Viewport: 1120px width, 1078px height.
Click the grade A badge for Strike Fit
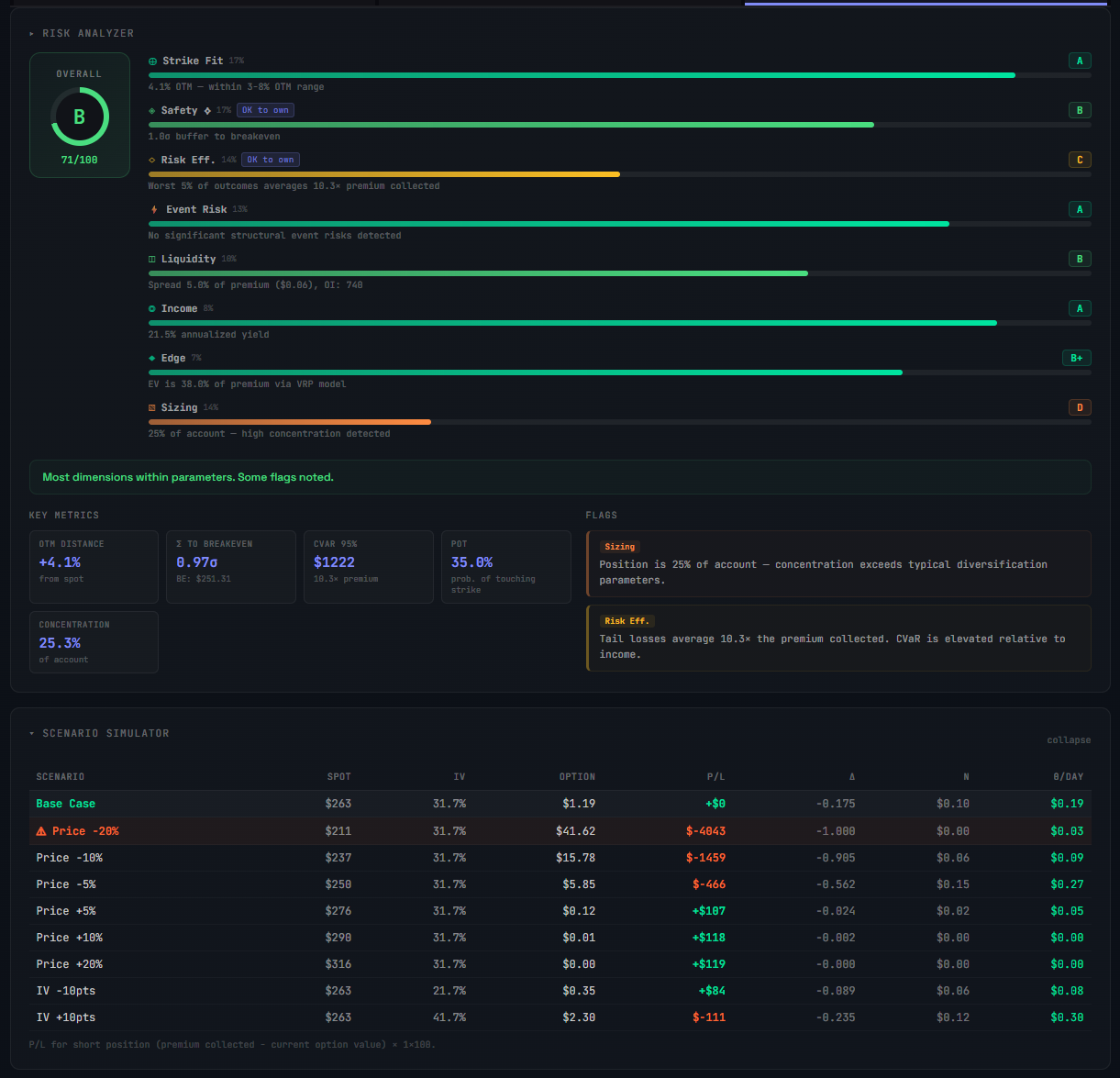[x=1080, y=61]
